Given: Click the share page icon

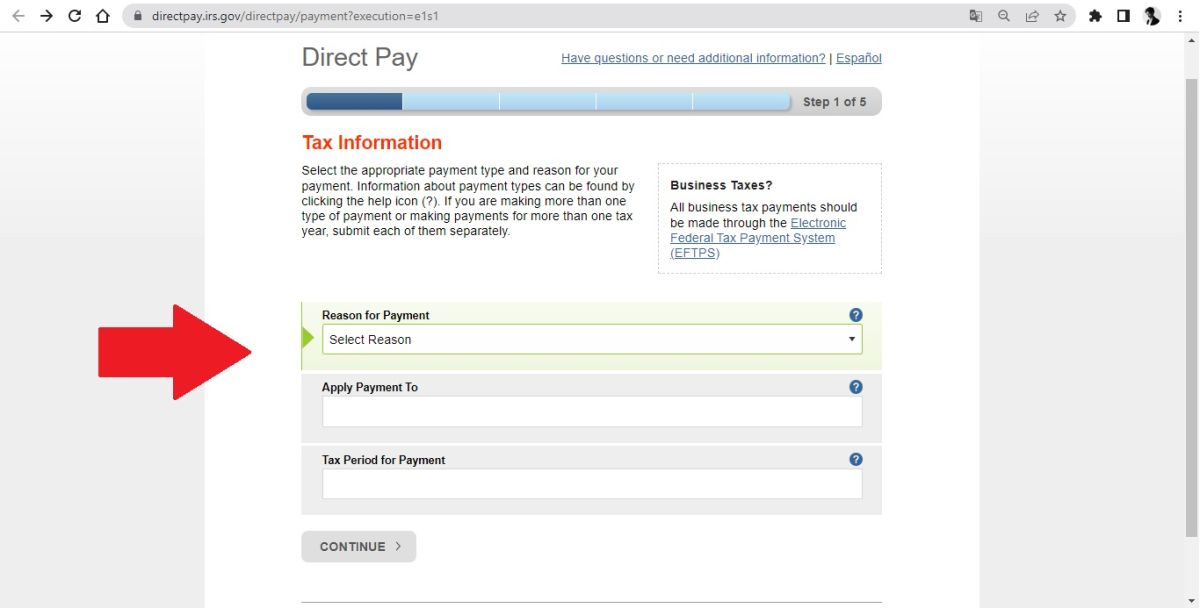Looking at the screenshot, I should (x=1032, y=16).
